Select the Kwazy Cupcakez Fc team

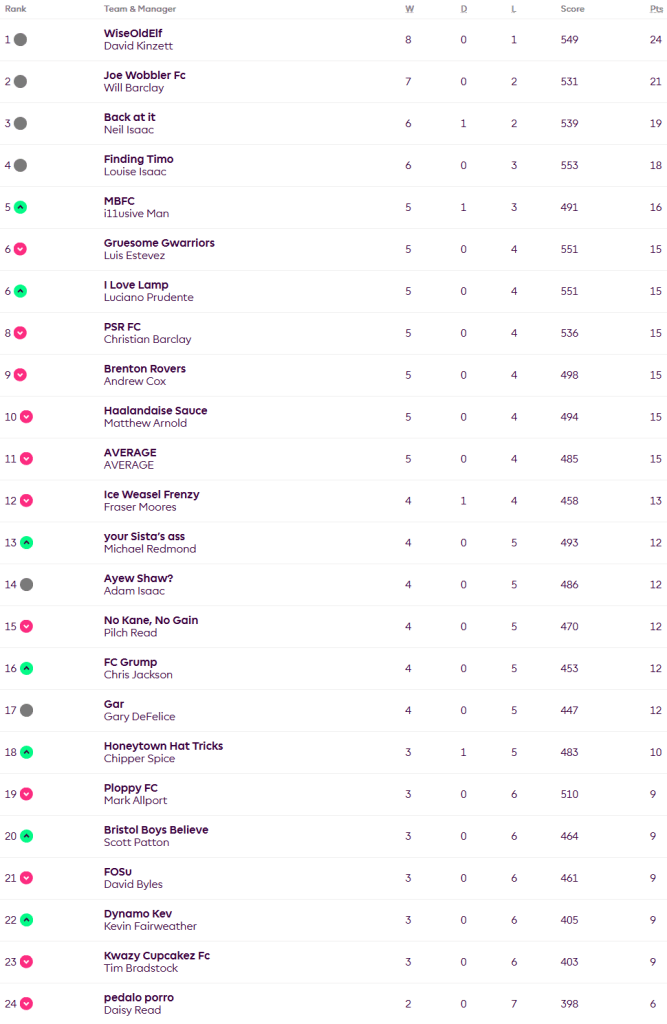[x=156, y=956]
